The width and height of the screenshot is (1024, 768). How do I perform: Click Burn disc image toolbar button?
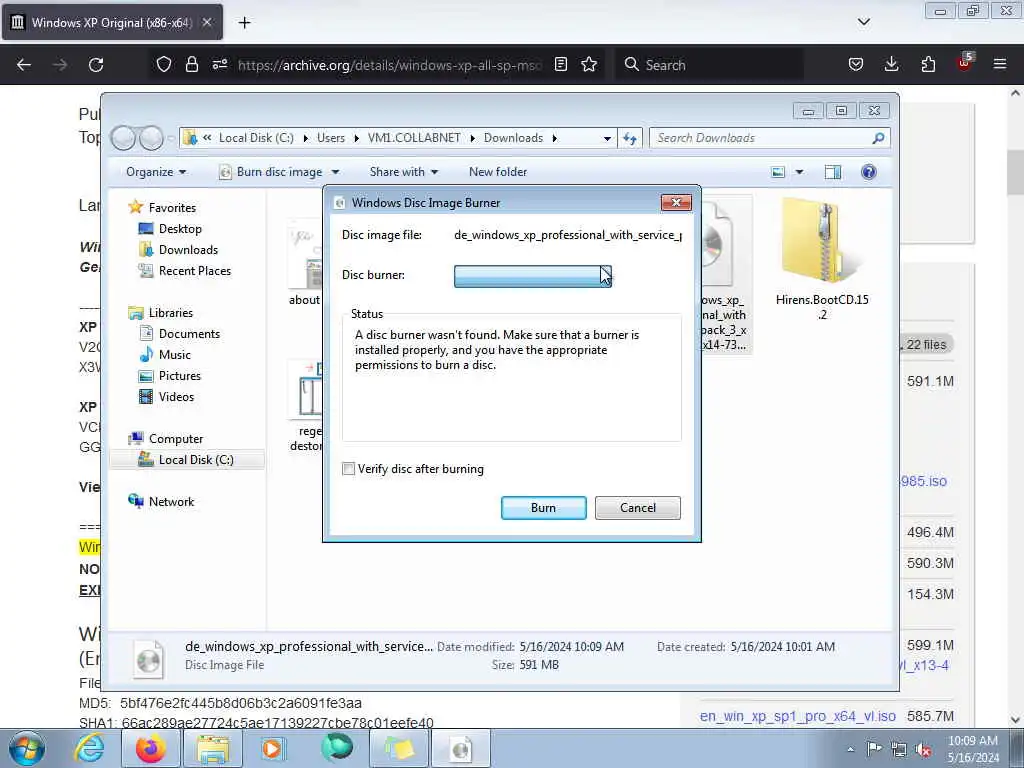[271, 172]
